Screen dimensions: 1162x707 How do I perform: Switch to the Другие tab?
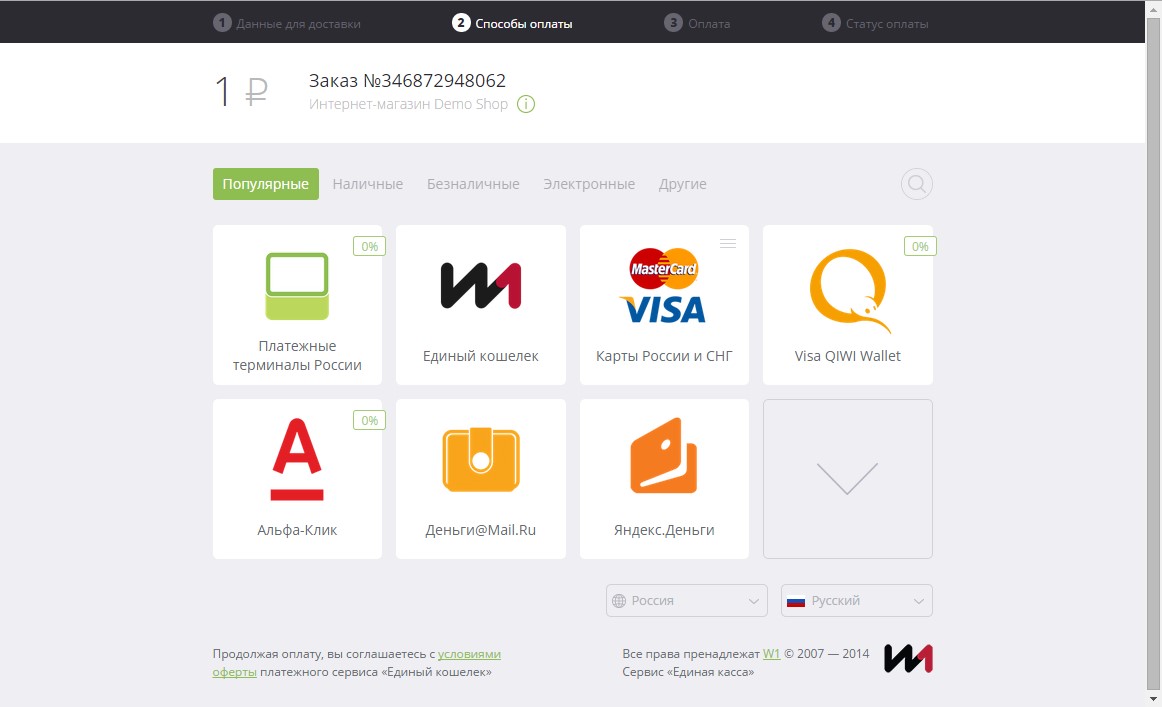[x=683, y=184]
